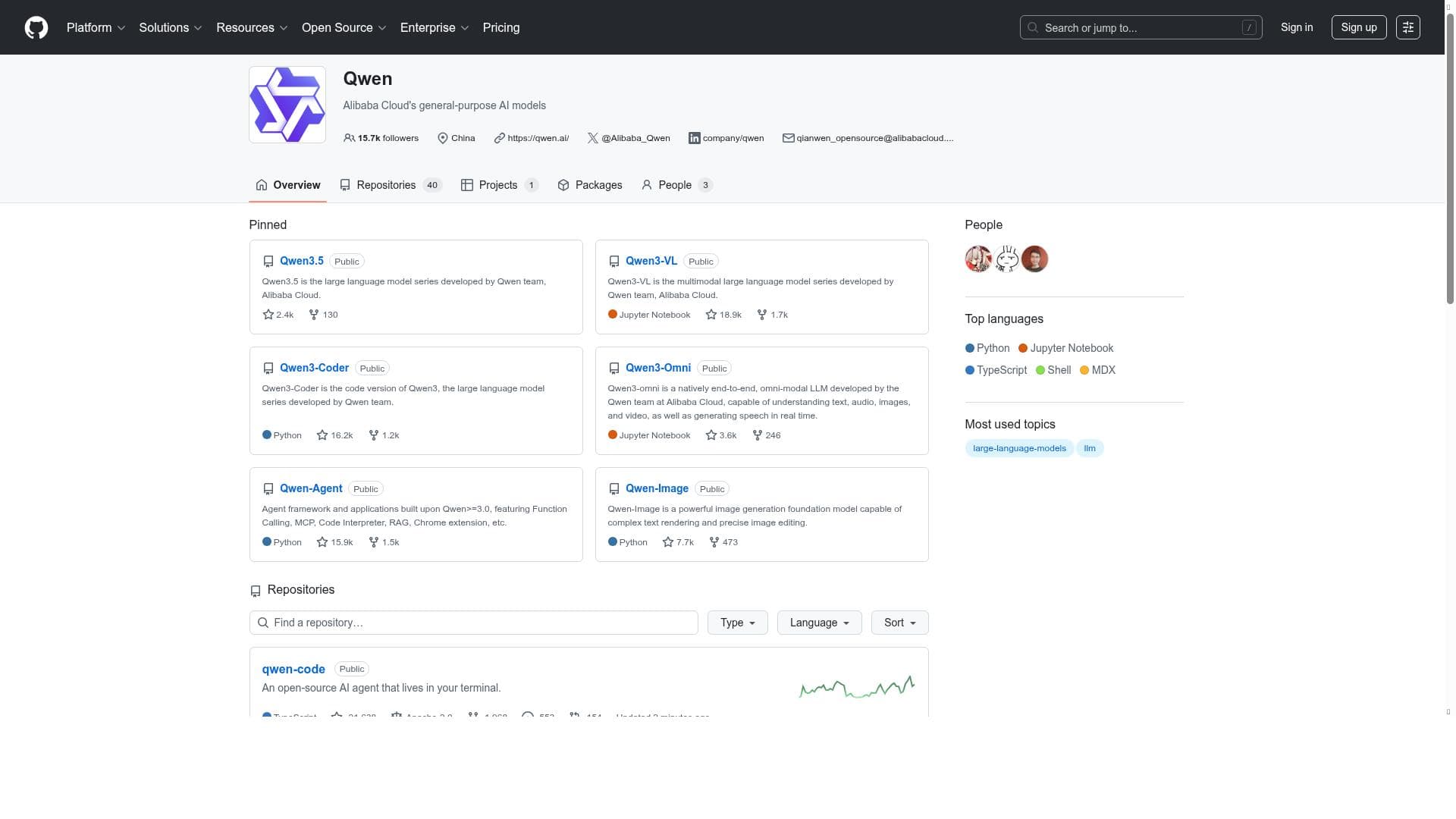
Task: Select the Overview tab
Action: coord(287,185)
